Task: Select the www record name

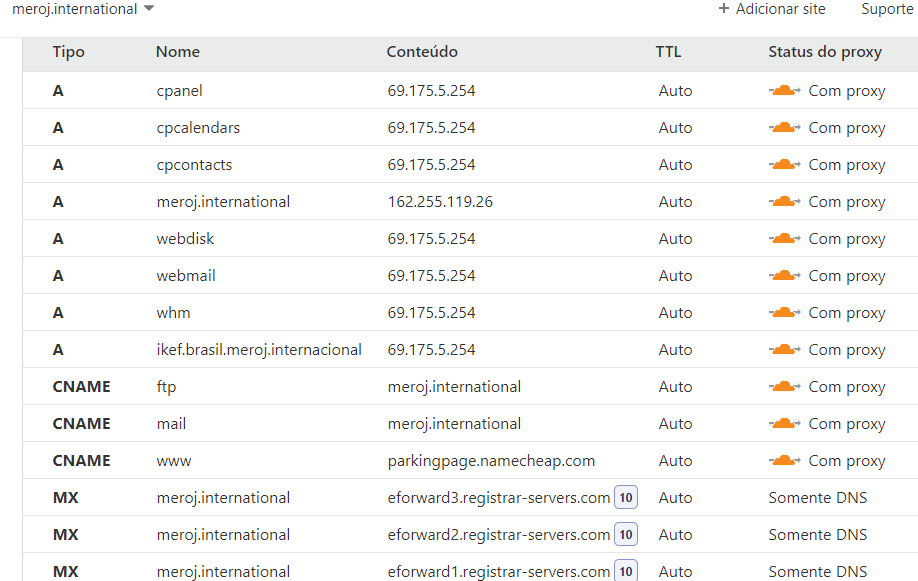Action: pyautogui.click(x=174, y=461)
